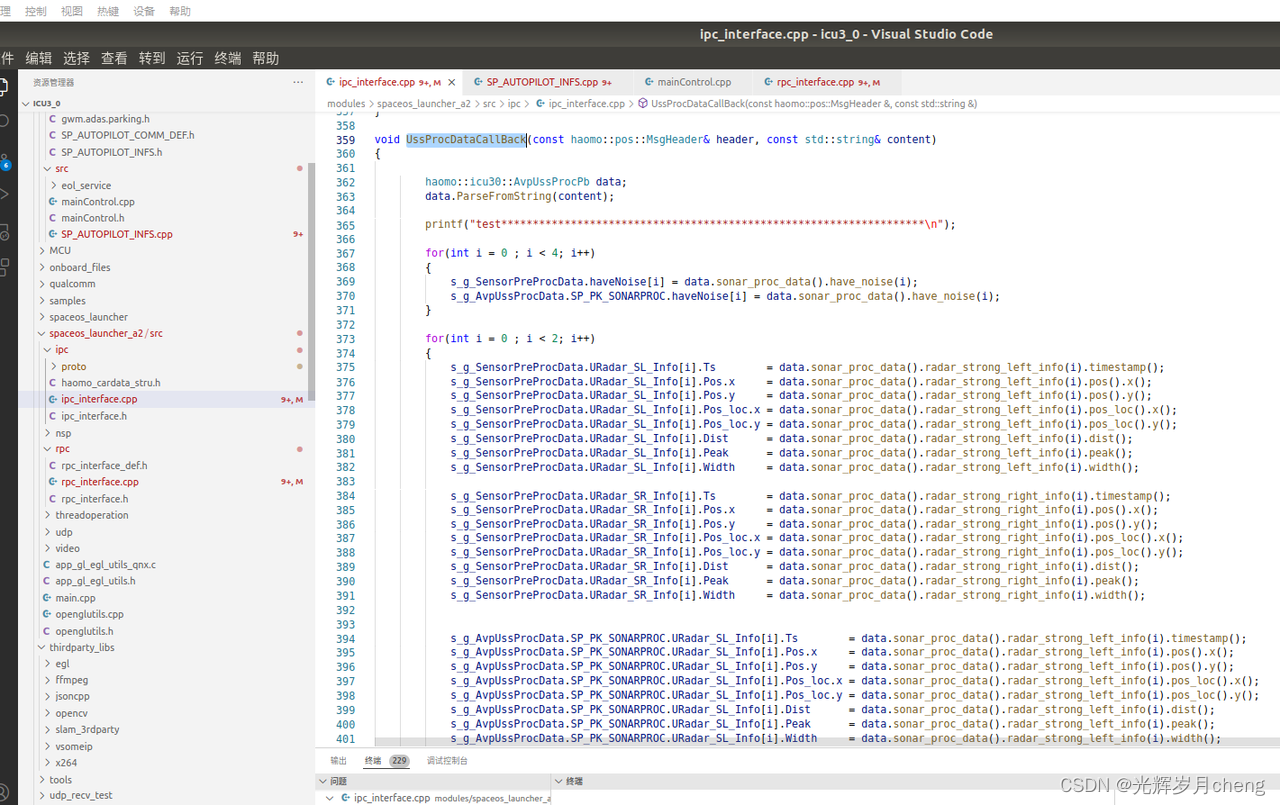Open explorer panel more actions ellipsis

pyautogui.click(x=298, y=82)
